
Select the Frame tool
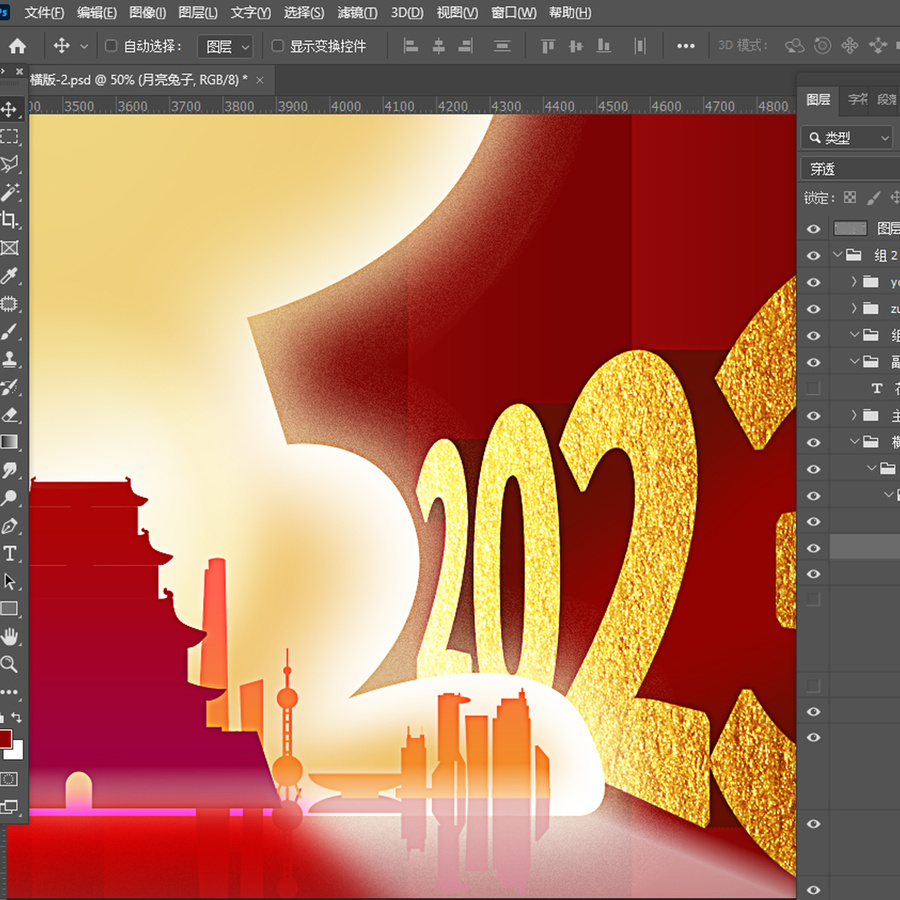tap(9, 248)
